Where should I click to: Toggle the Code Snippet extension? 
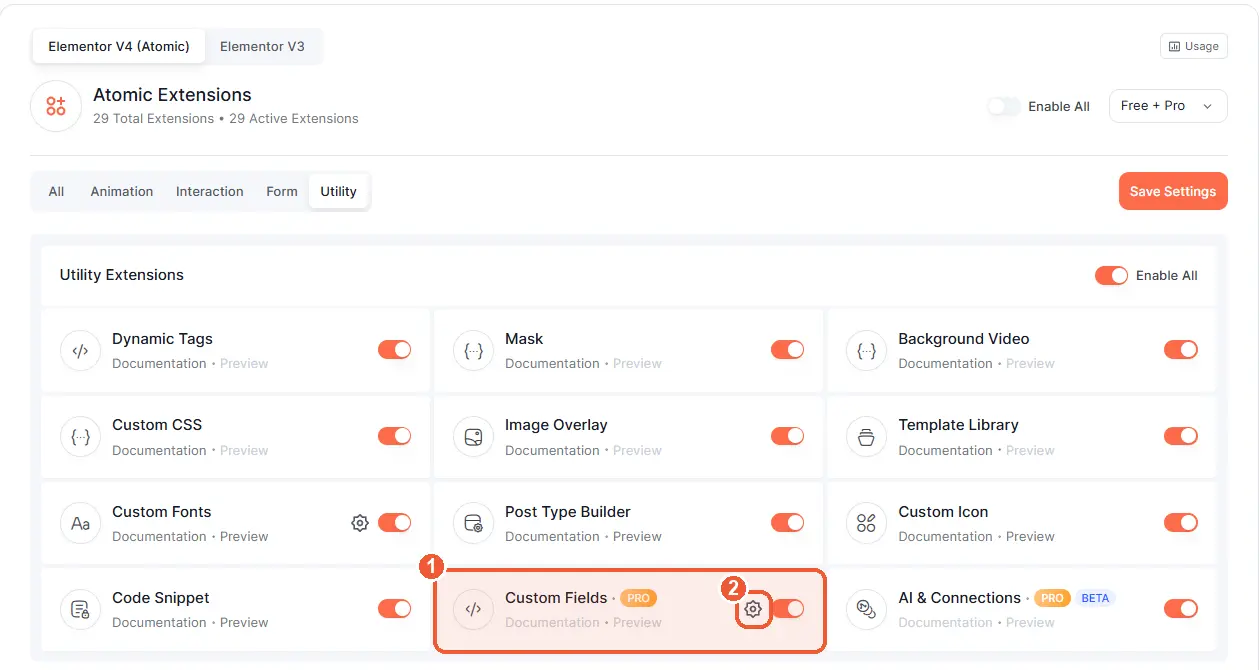(x=394, y=608)
